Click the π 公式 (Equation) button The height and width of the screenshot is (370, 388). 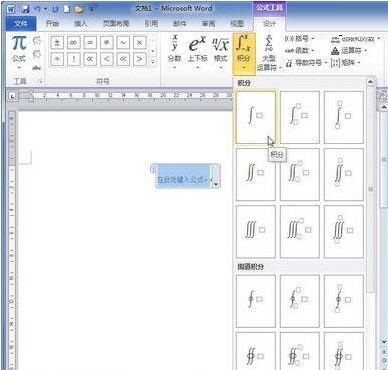click(x=19, y=52)
